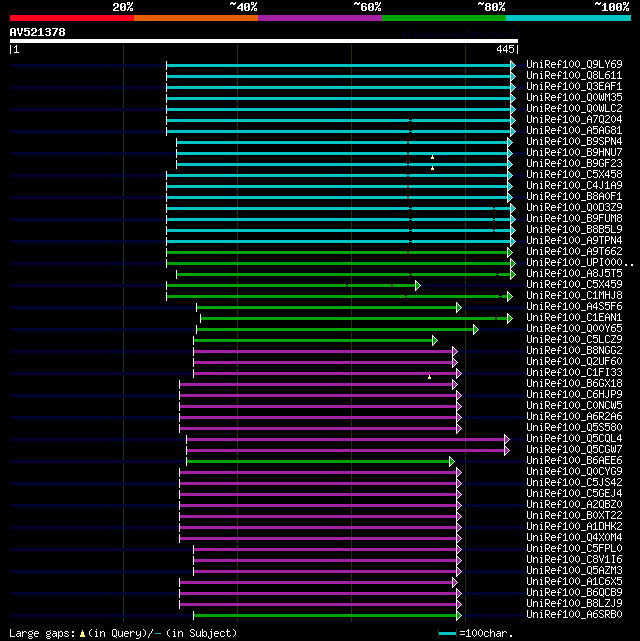This screenshot has height=641, width=640.
Task: Click the green arrowhead of UniRef100_C5LCZ9
Action: click(435, 340)
